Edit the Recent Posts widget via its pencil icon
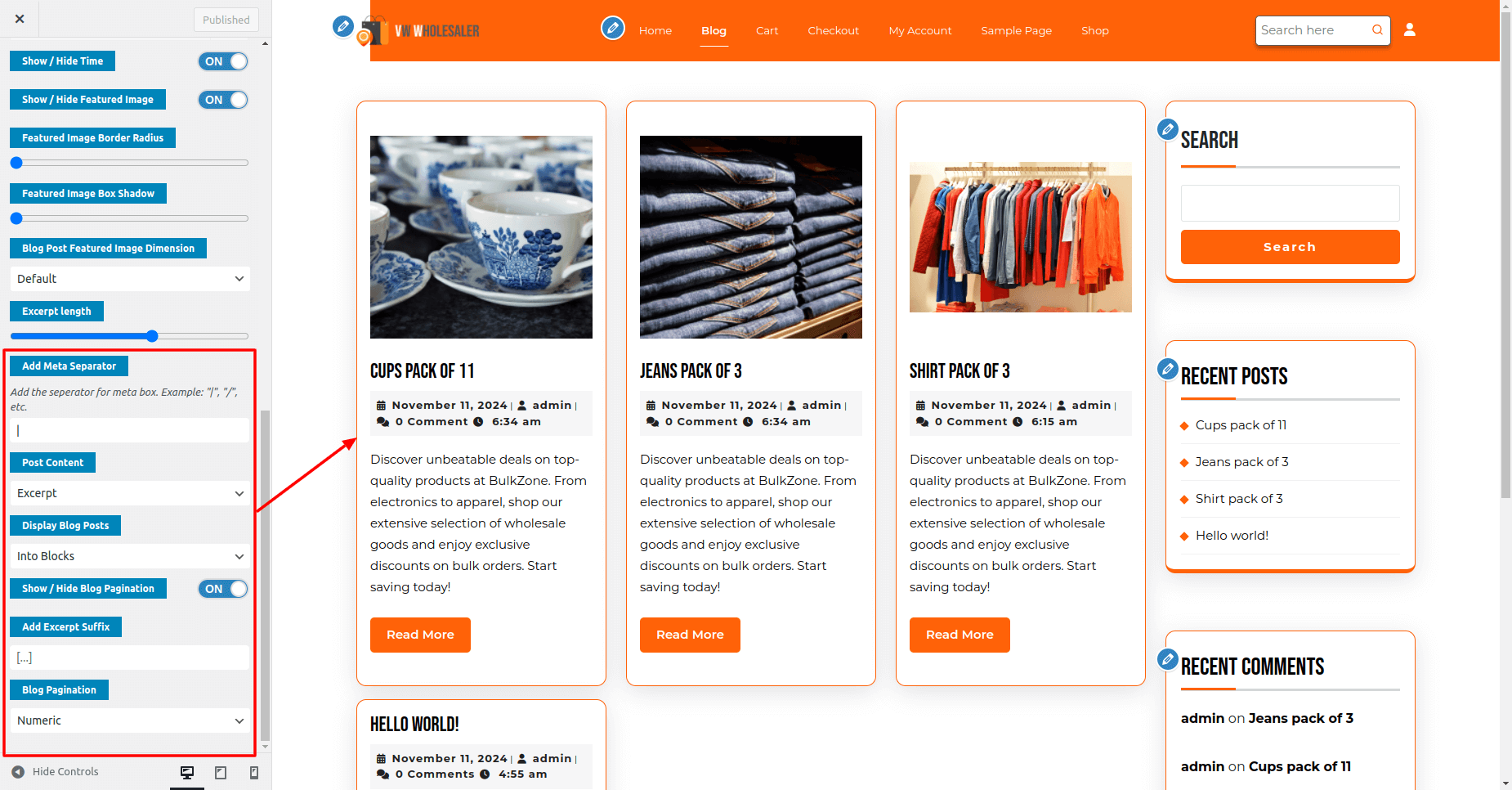This screenshot has height=790, width=1512. [x=1168, y=369]
